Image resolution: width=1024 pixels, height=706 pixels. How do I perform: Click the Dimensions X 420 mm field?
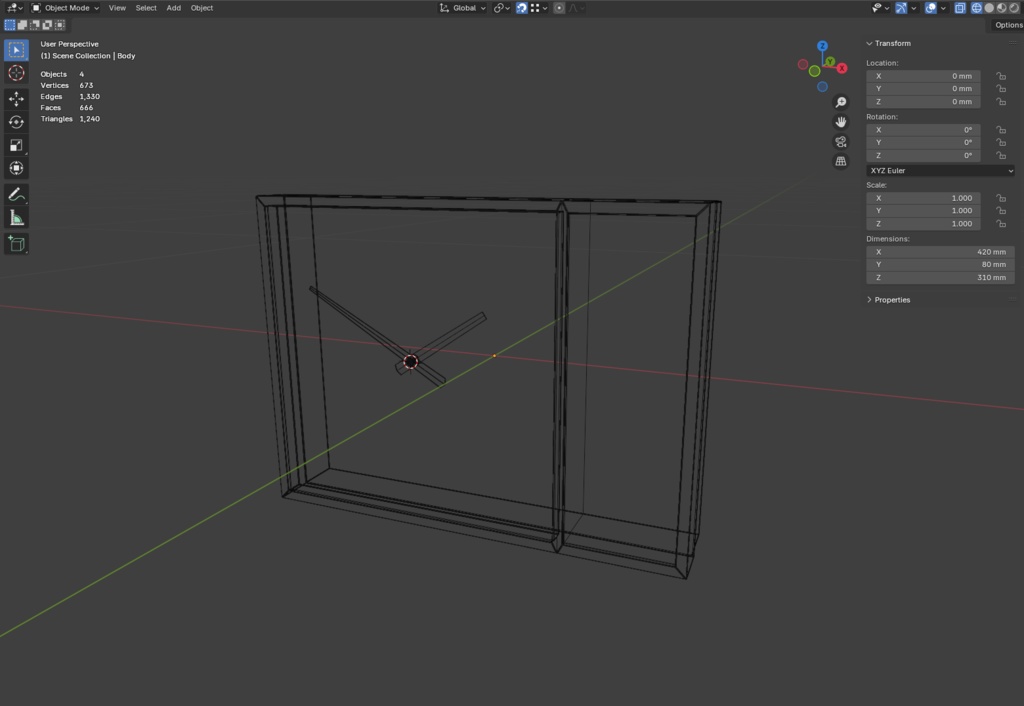(940, 252)
